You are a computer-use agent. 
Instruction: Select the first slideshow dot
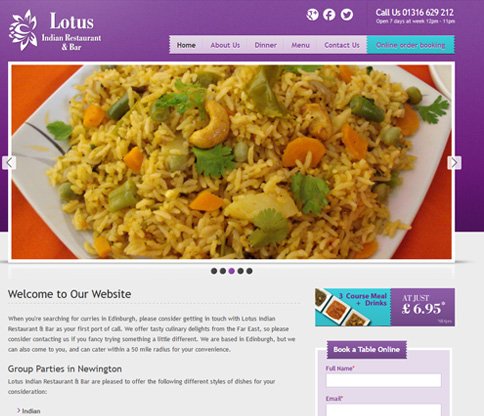tap(214, 271)
